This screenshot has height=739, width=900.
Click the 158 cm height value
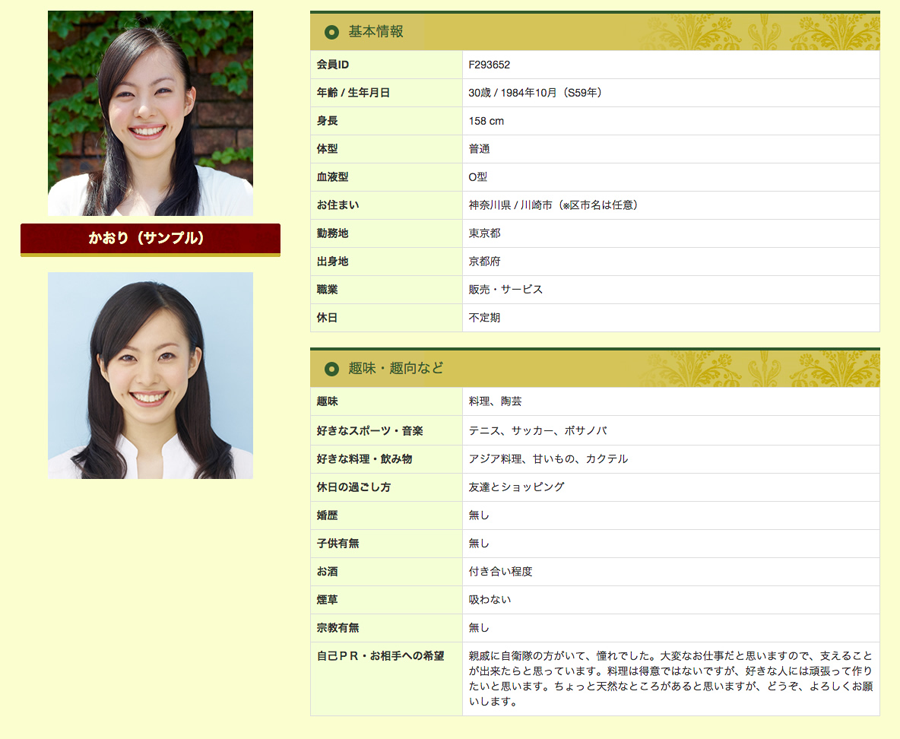[x=486, y=121]
